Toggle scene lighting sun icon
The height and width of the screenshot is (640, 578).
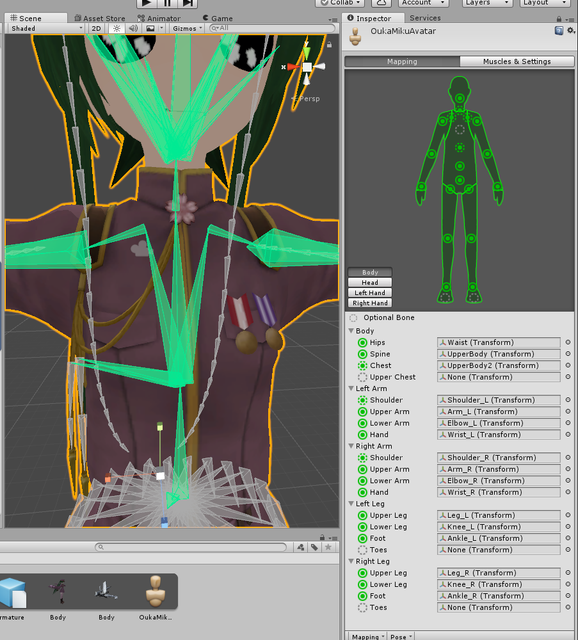click(117, 29)
